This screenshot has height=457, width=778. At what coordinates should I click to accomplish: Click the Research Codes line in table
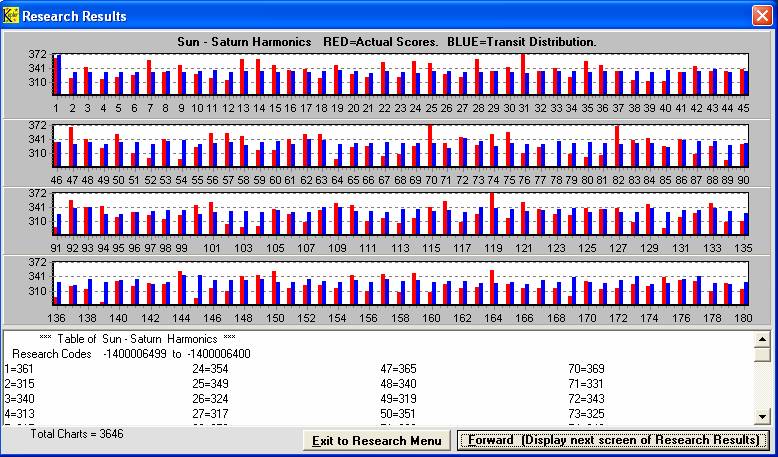point(131,353)
